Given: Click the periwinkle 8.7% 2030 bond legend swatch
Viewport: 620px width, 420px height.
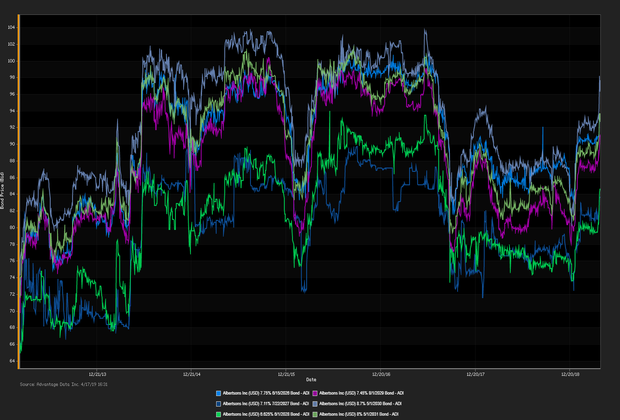Looking at the screenshot, I should click(315, 404).
